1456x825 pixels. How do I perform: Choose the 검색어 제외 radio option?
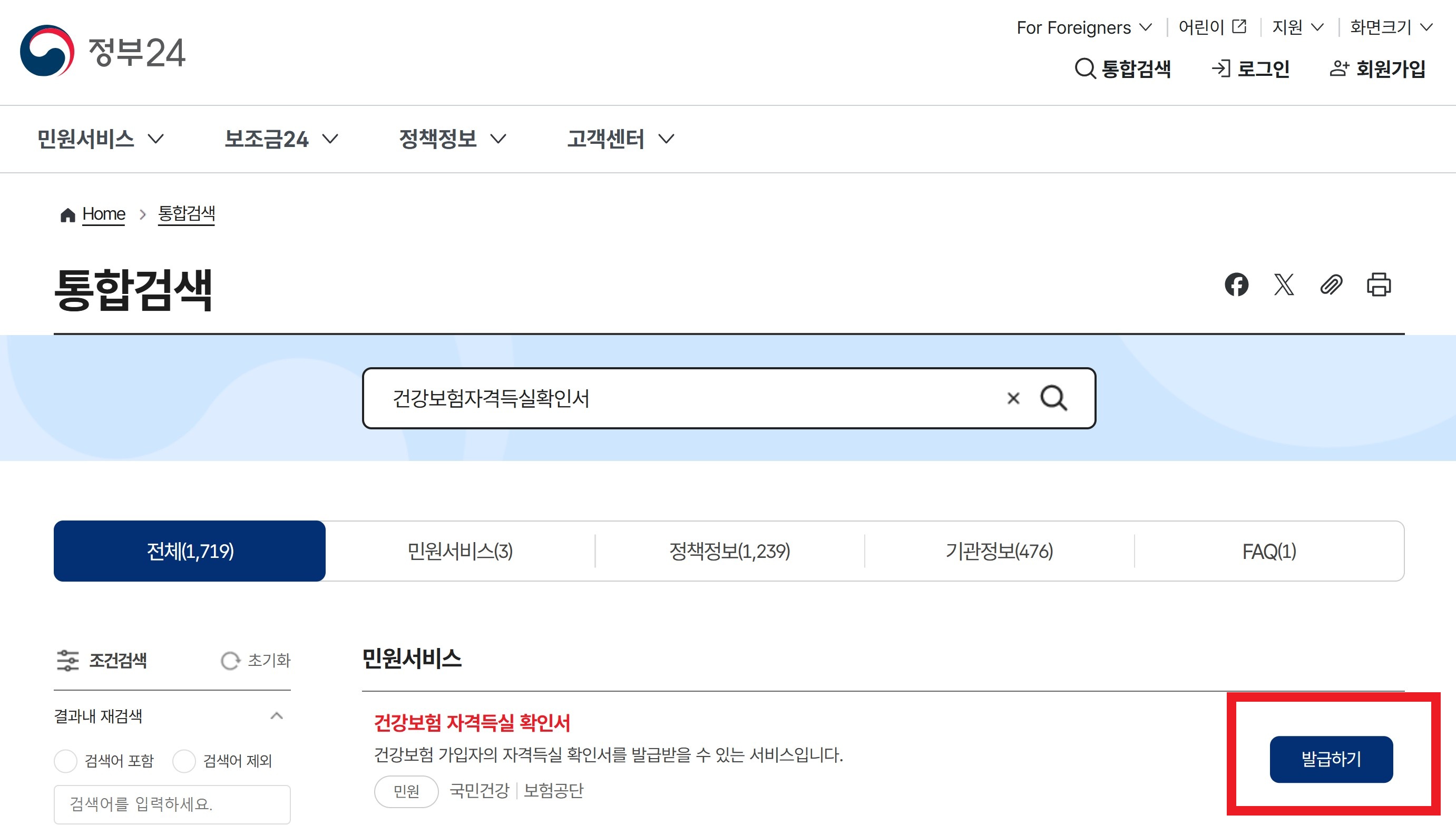[184, 762]
